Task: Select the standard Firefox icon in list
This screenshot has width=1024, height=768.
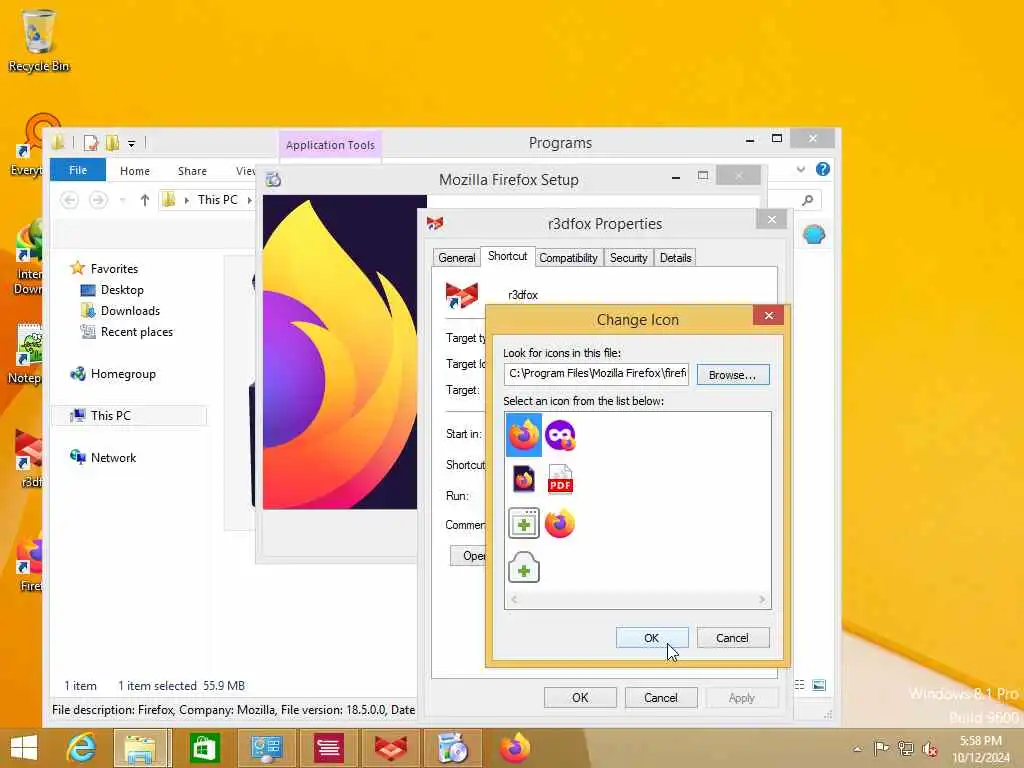Action: (x=523, y=435)
